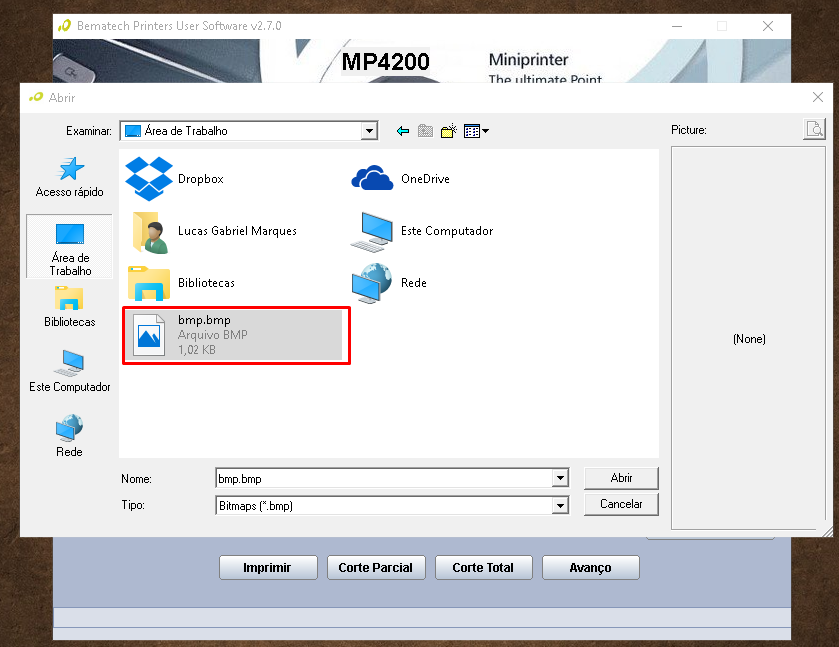Open Bibliotecas in the left places bar
This screenshot has width=839, height=647.
[x=70, y=307]
